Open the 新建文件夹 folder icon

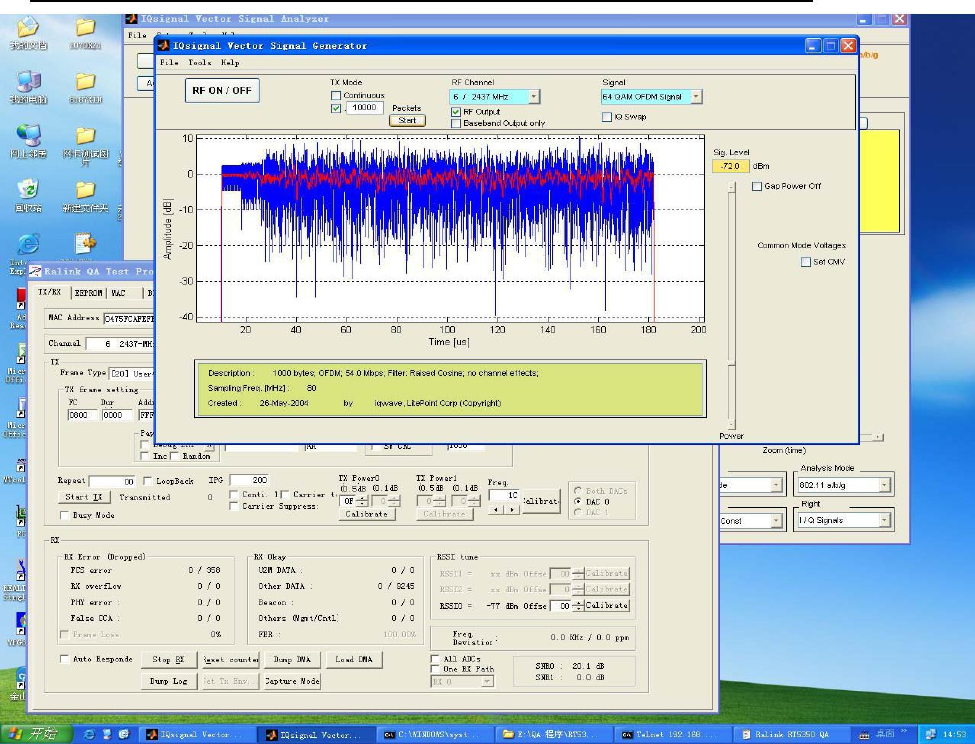pos(85,190)
